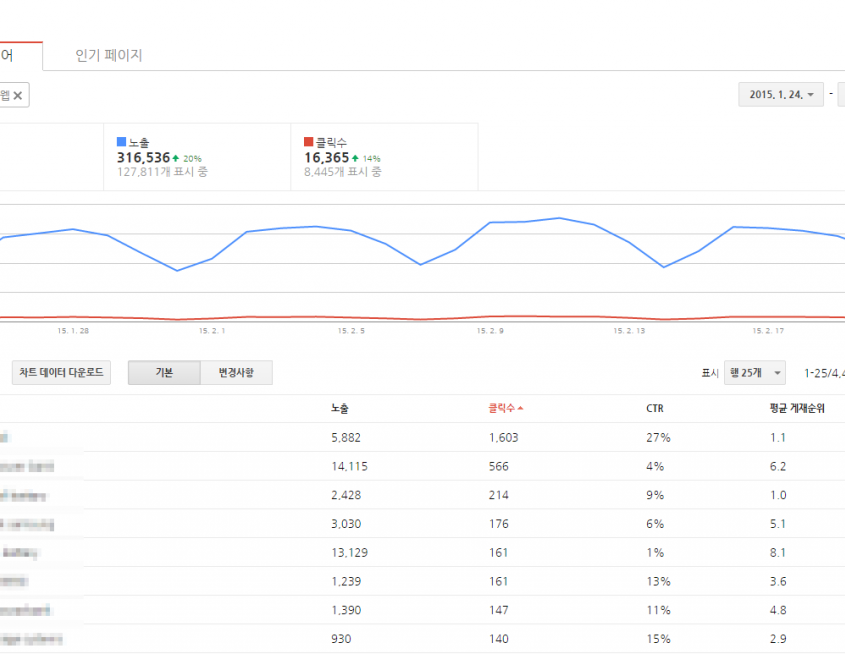Sort the table by CTR column
The height and width of the screenshot is (654, 845).
(654, 407)
